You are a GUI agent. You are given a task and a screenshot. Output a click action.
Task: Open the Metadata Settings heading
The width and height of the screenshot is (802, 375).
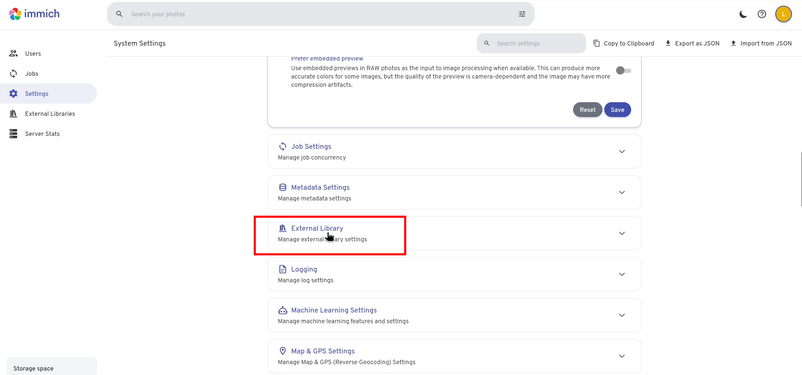(320, 187)
